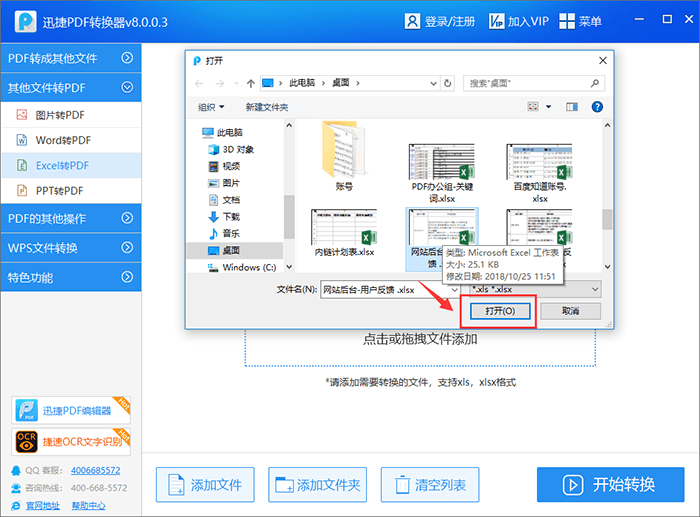Open address bar history dropdown
700x517 pixels.
coord(433,83)
